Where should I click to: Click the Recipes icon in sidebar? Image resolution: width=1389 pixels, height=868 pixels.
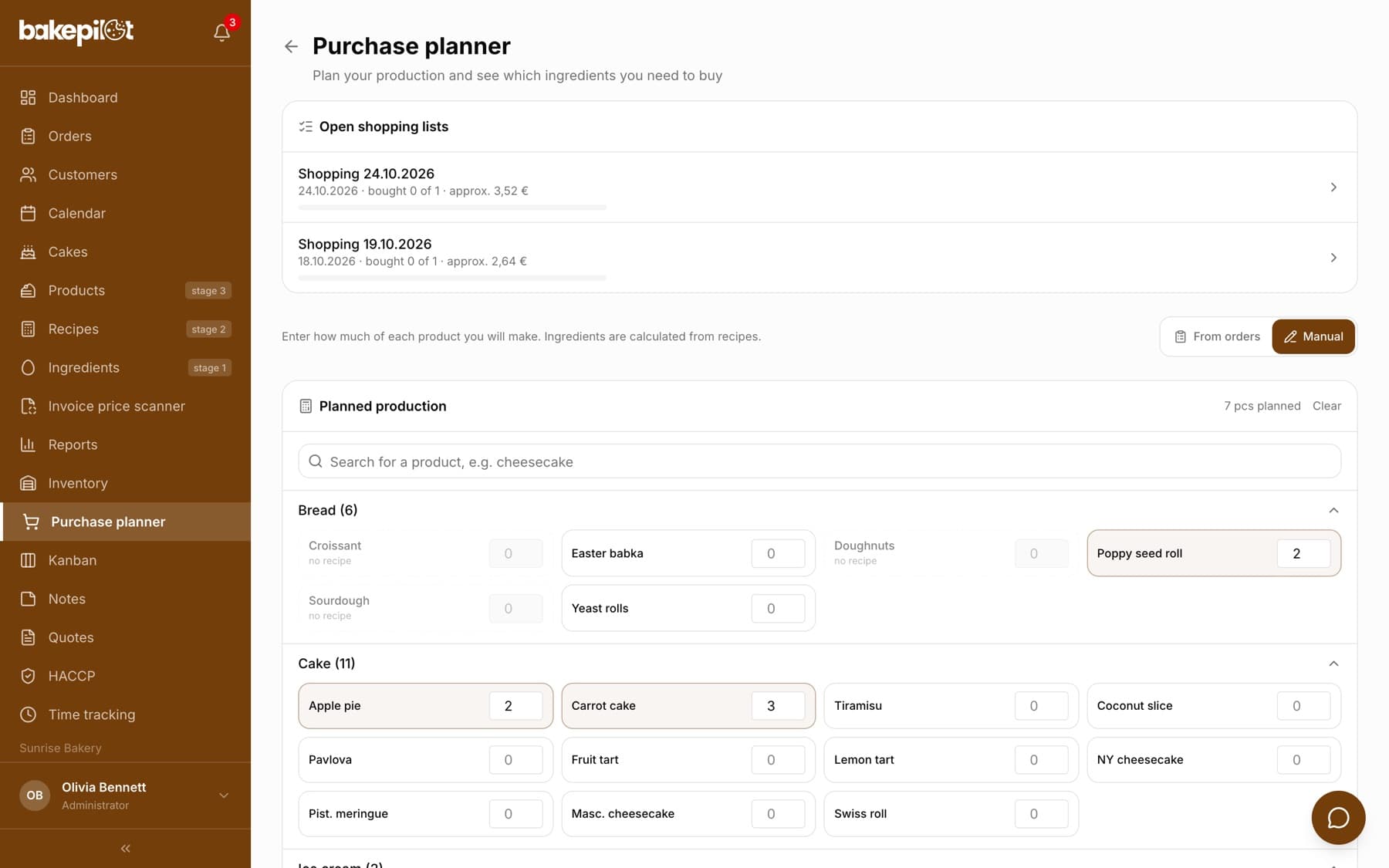[x=28, y=329]
